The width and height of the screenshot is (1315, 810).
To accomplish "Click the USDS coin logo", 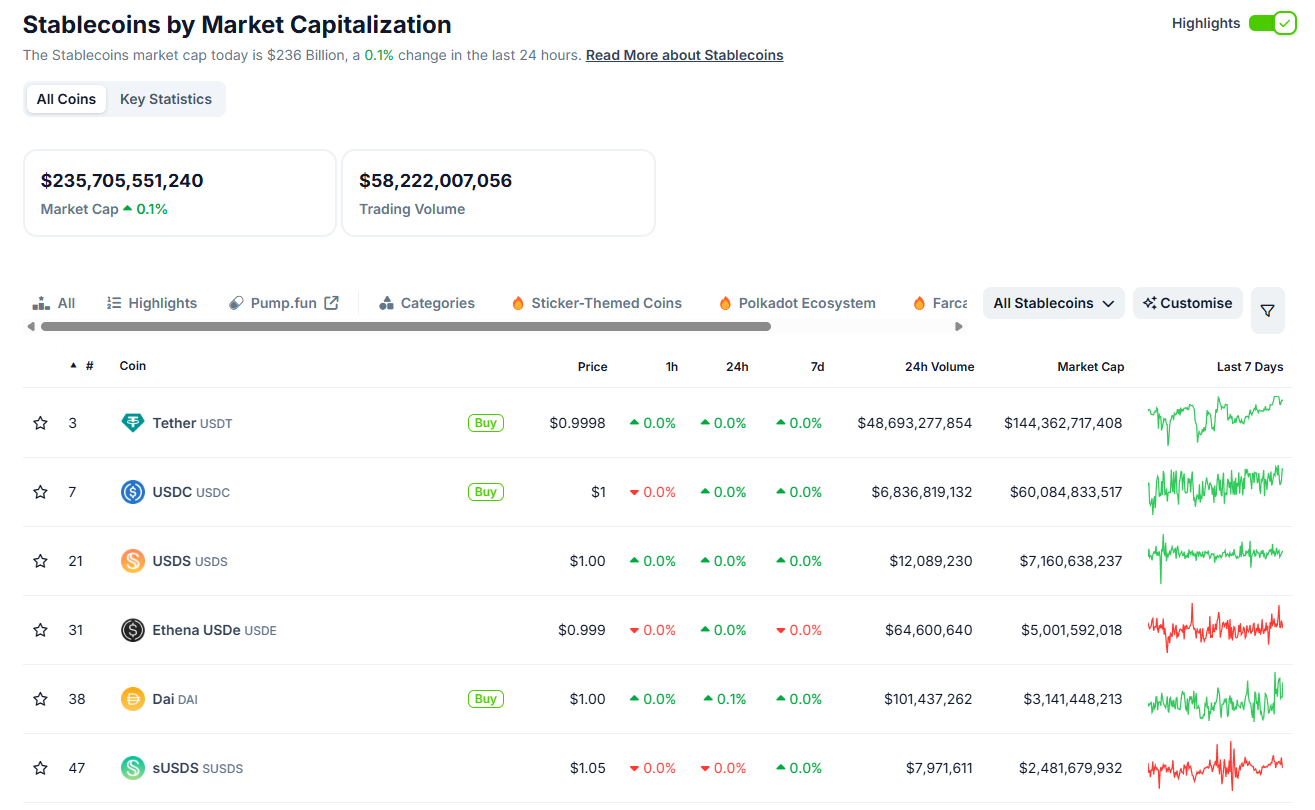I will (133, 561).
